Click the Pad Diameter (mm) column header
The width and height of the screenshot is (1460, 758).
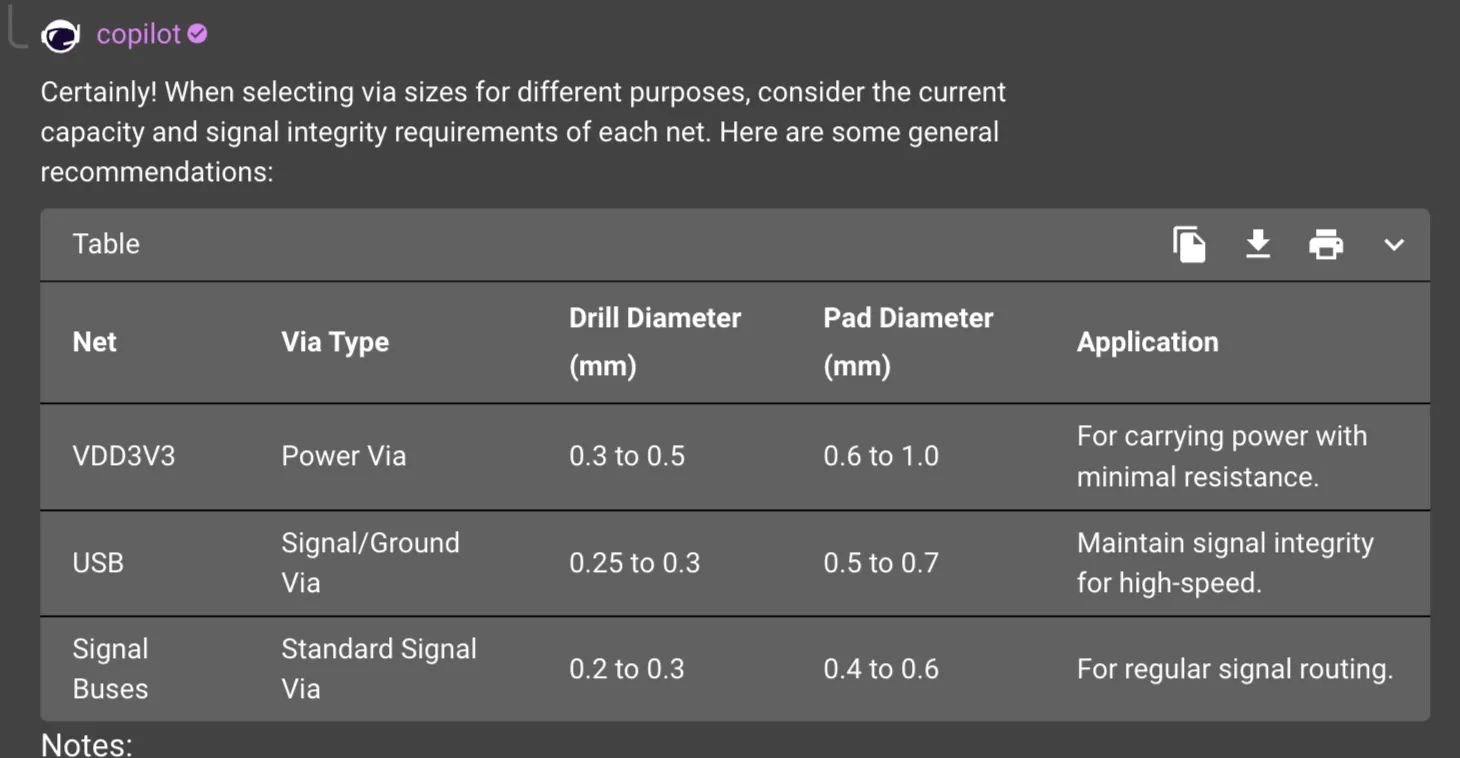click(x=908, y=341)
